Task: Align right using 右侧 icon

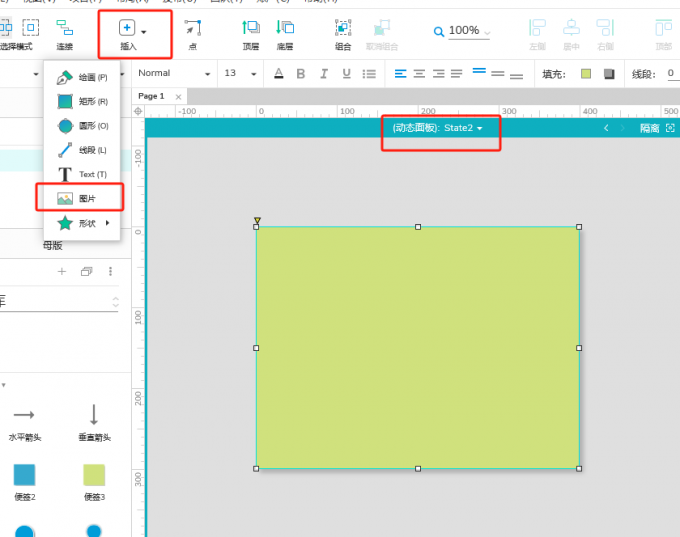Action: (605, 28)
